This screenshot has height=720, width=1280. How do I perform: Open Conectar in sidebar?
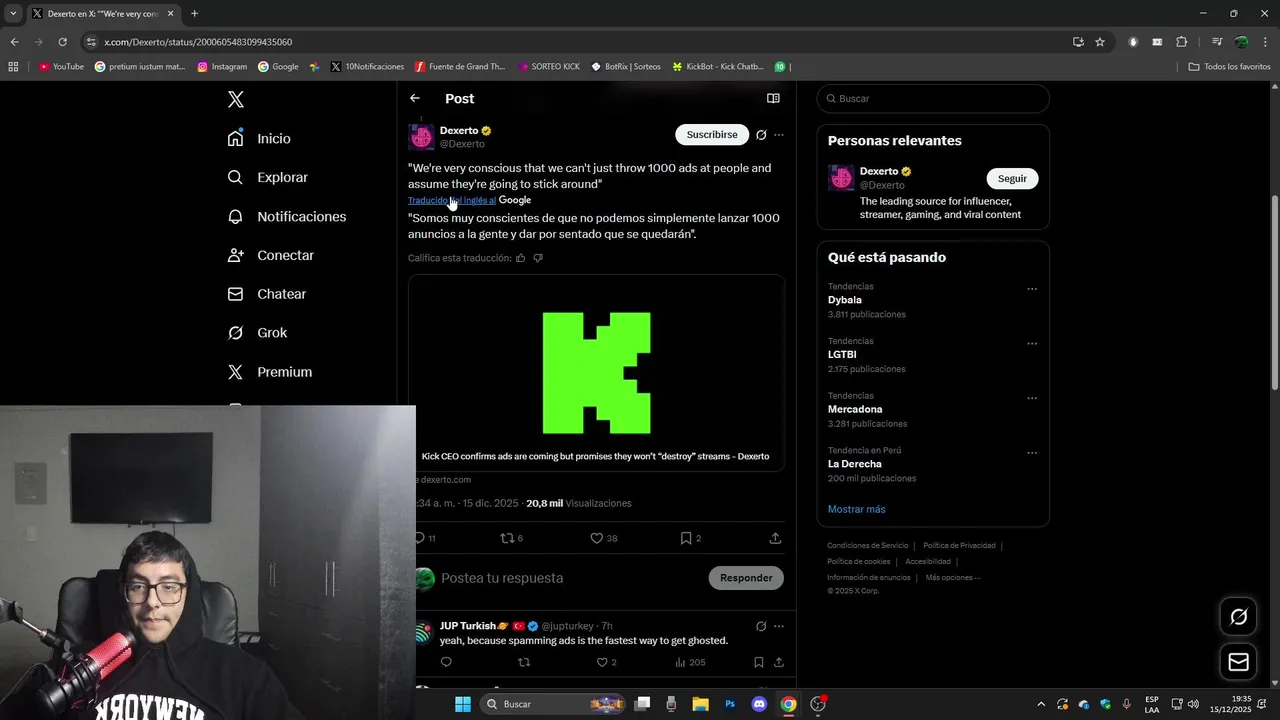[x=270, y=255]
